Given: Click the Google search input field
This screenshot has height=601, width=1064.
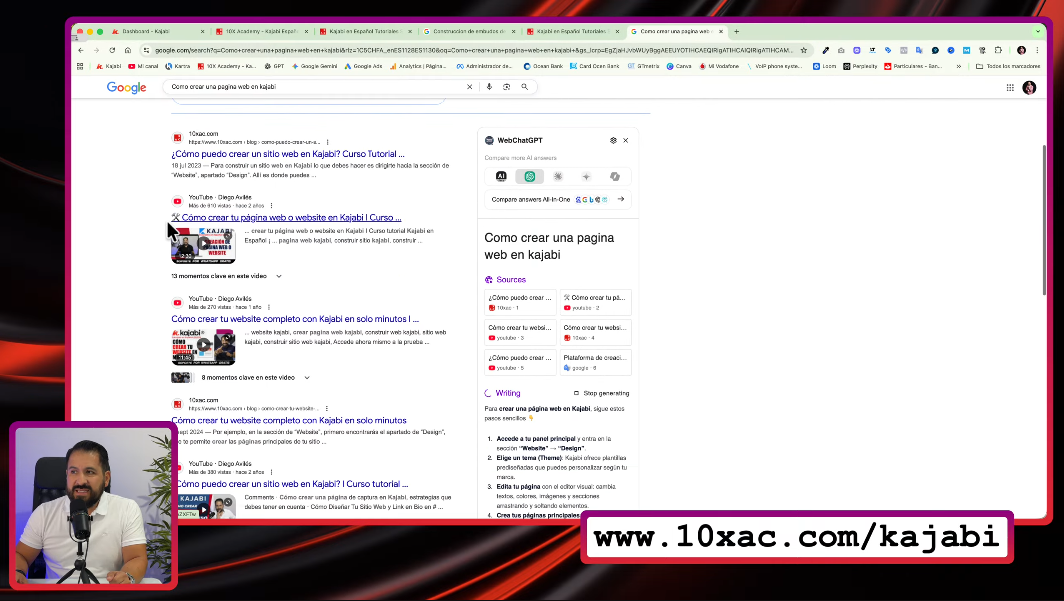Looking at the screenshot, I should [316, 87].
